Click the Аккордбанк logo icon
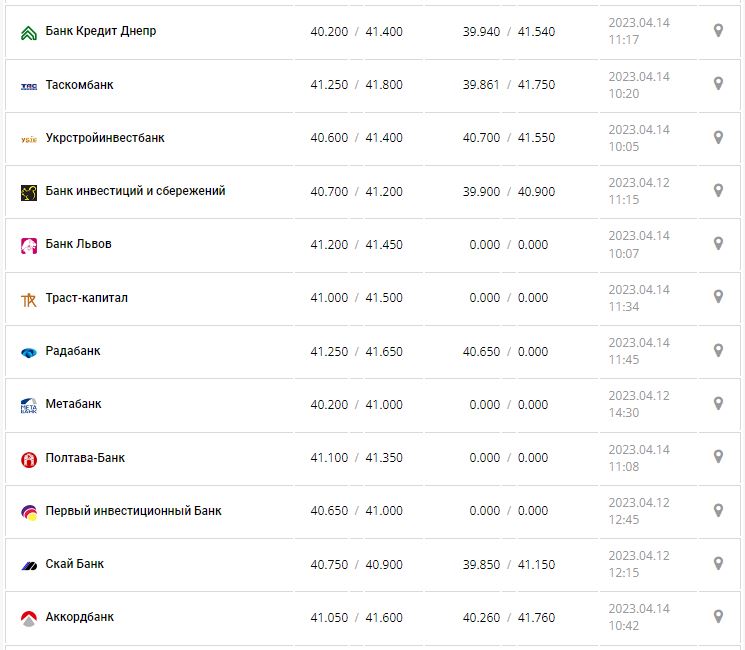This screenshot has width=745, height=650. [28, 617]
